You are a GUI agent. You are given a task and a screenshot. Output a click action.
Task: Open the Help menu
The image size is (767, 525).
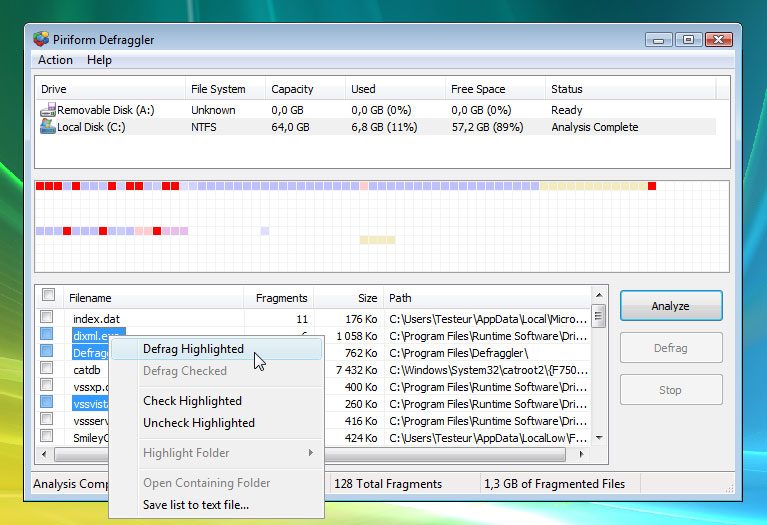(x=99, y=60)
